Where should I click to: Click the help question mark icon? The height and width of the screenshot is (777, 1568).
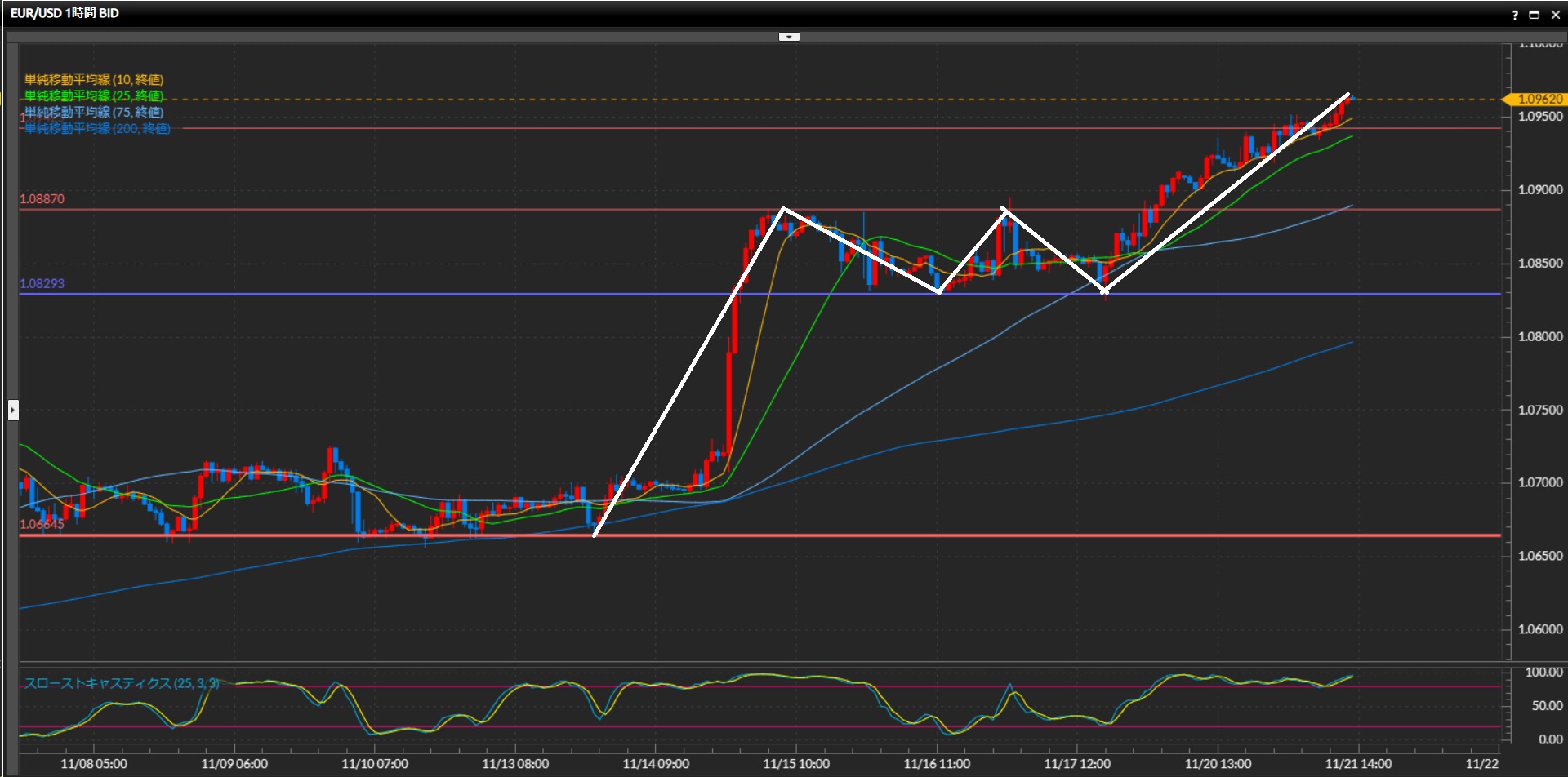pyautogui.click(x=1515, y=15)
